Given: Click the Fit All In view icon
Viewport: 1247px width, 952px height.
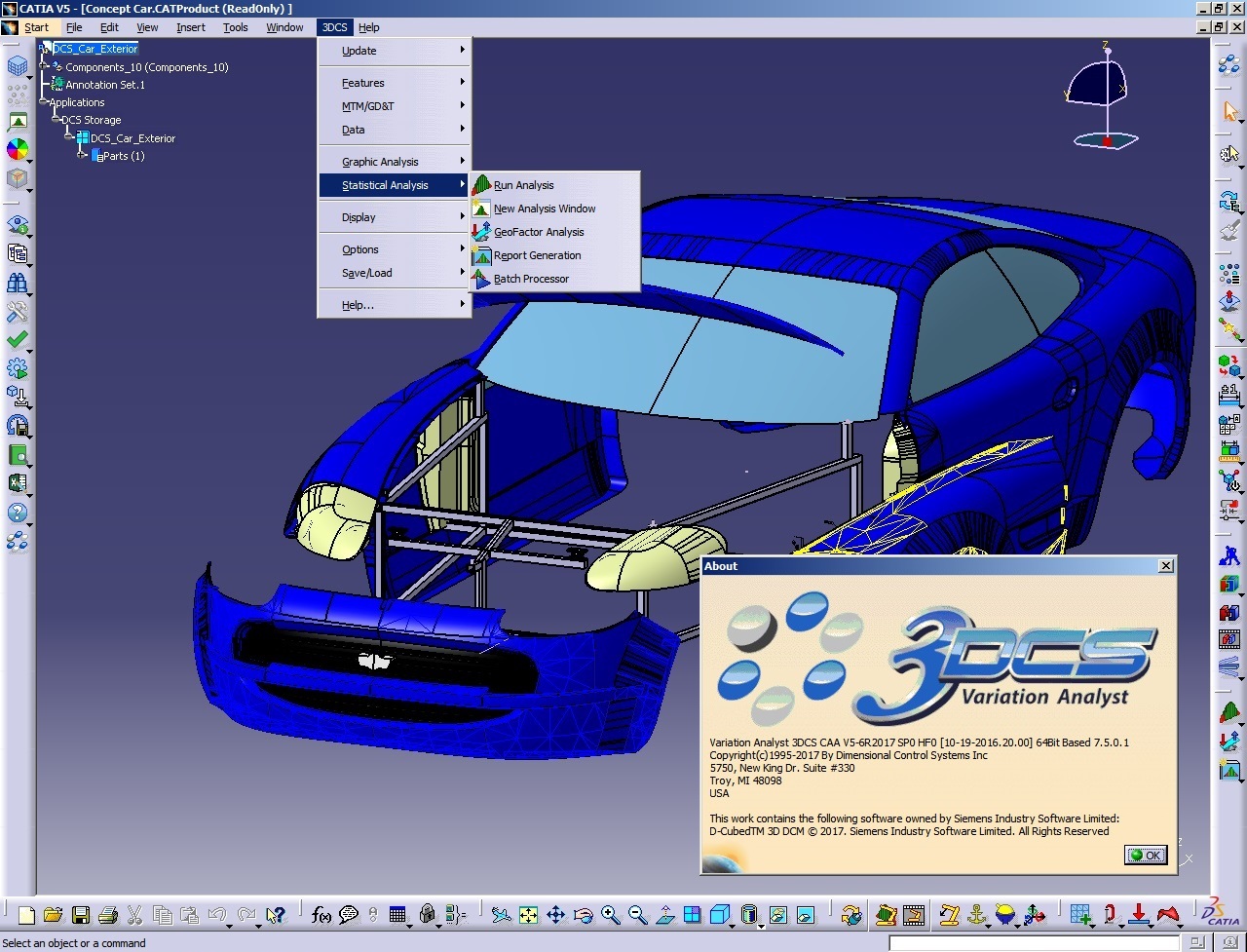Looking at the screenshot, I should [528, 915].
